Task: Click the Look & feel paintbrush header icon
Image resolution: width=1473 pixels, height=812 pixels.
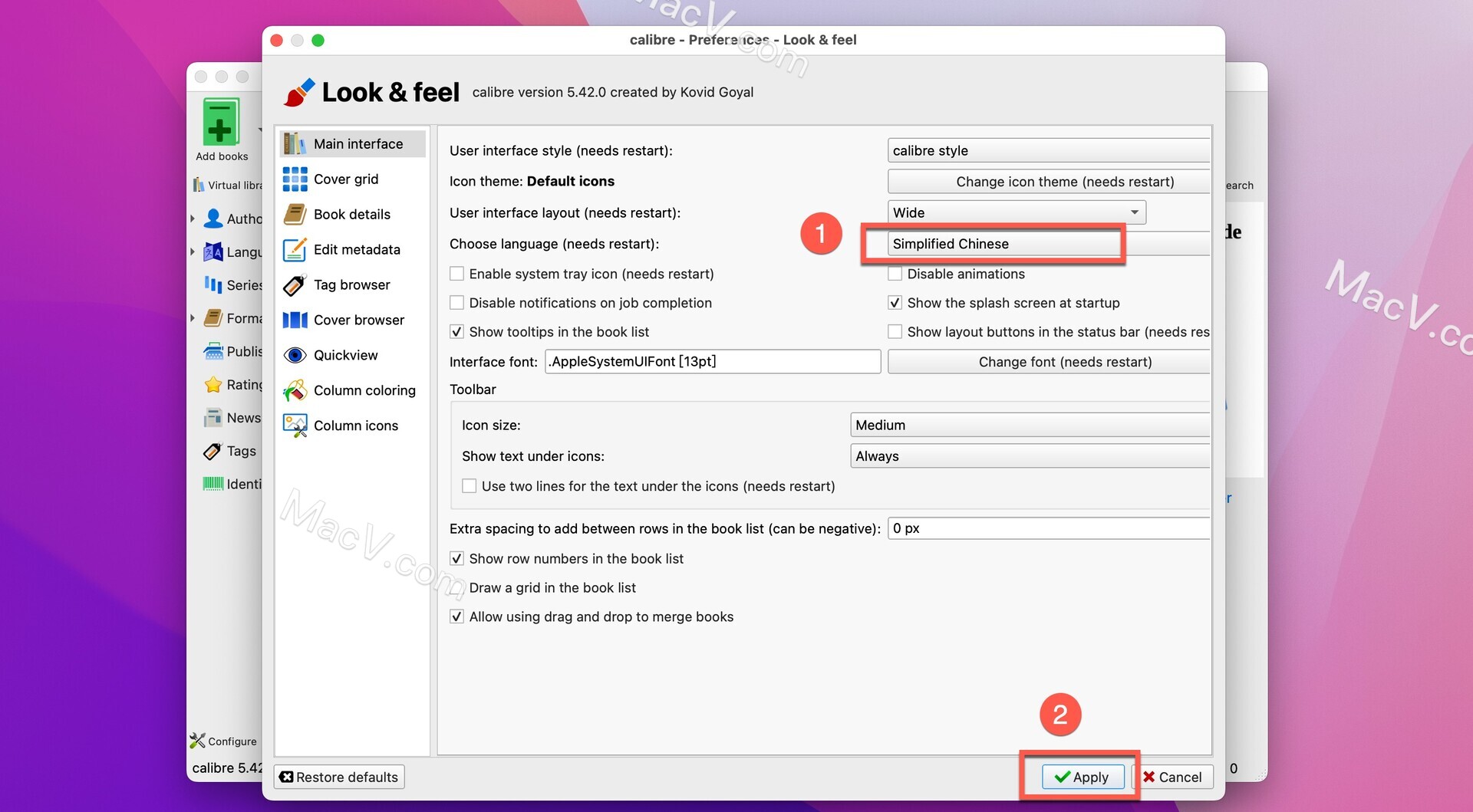Action: (299, 92)
